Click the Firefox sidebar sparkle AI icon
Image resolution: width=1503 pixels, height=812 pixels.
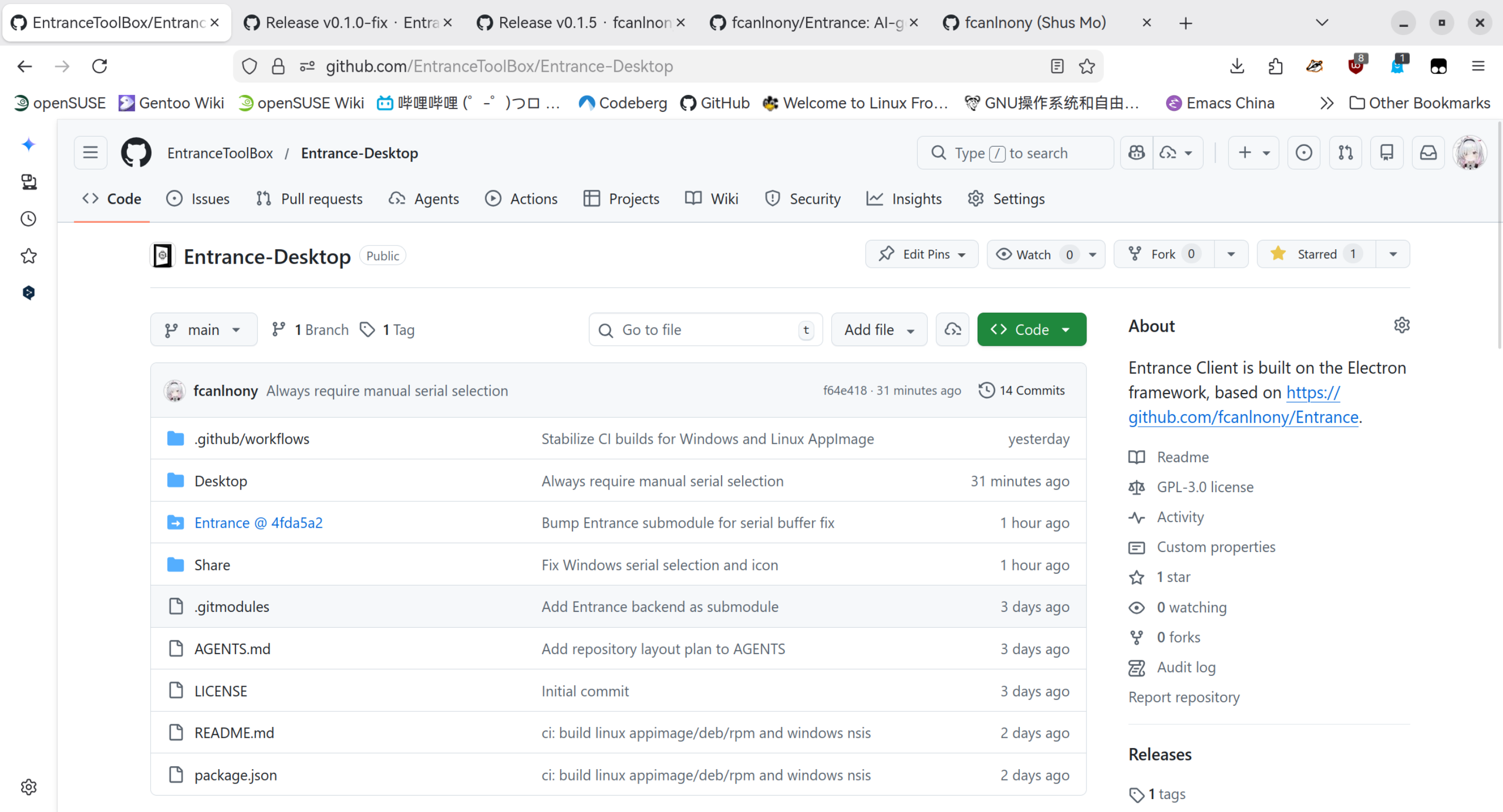(x=28, y=144)
